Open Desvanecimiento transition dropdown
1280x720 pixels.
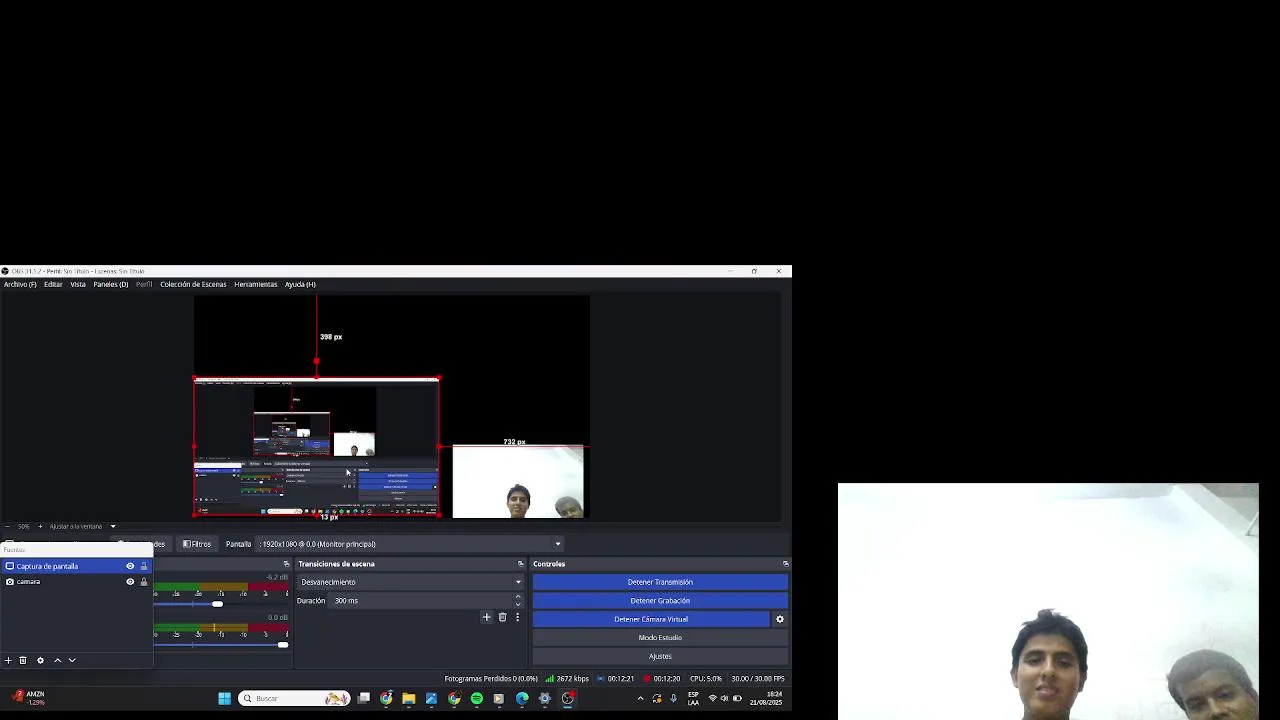410,582
